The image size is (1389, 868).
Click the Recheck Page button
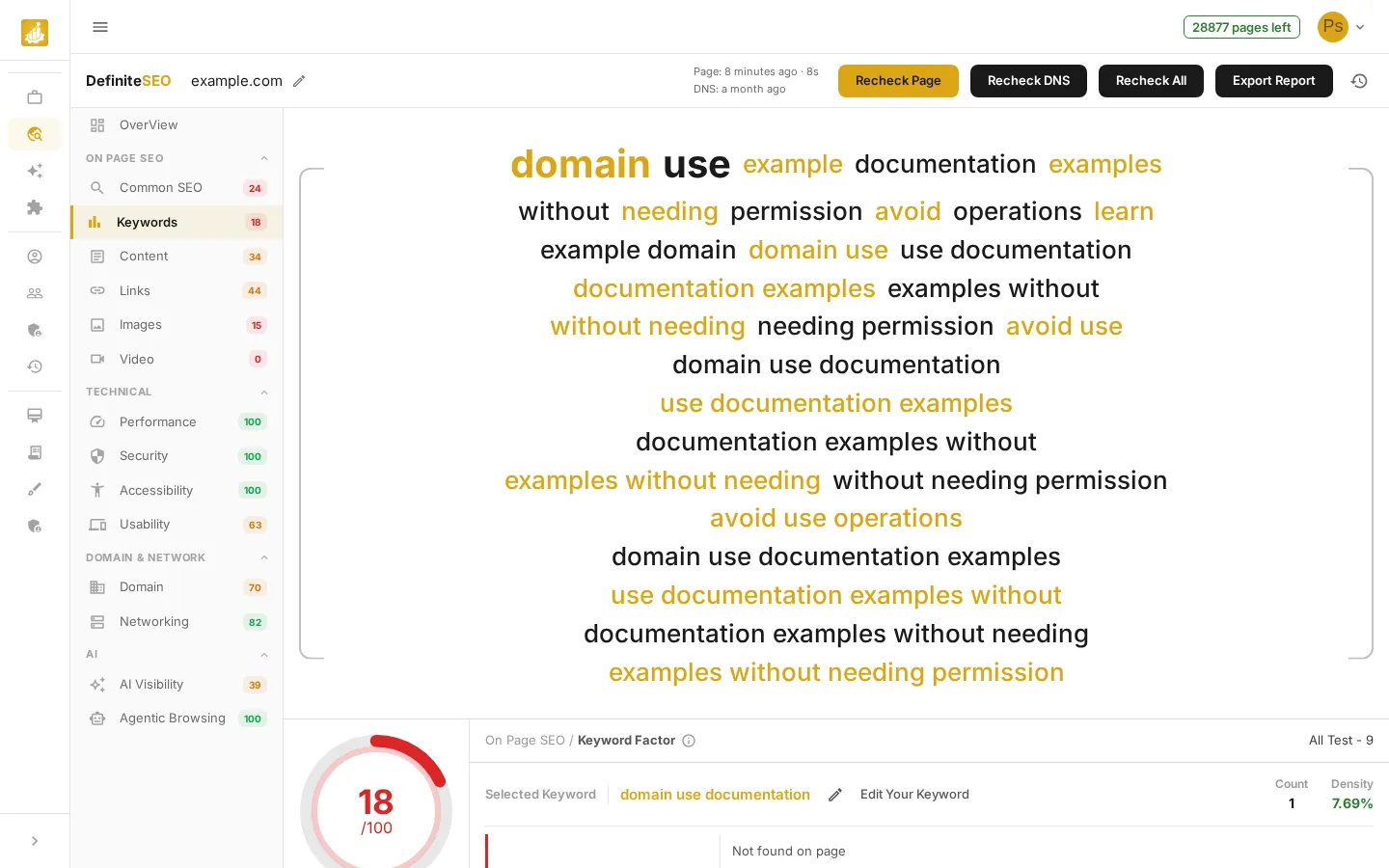898,81
